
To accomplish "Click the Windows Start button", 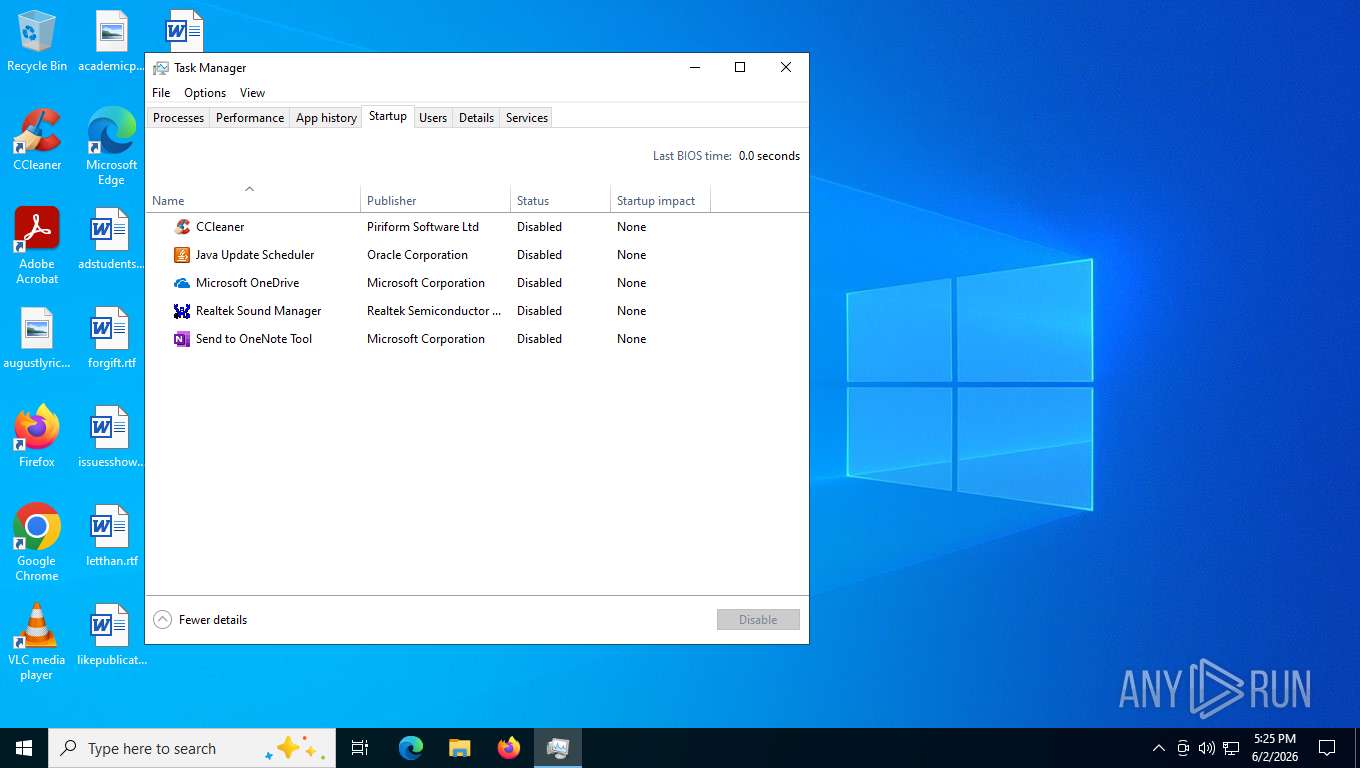I will click(24, 748).
